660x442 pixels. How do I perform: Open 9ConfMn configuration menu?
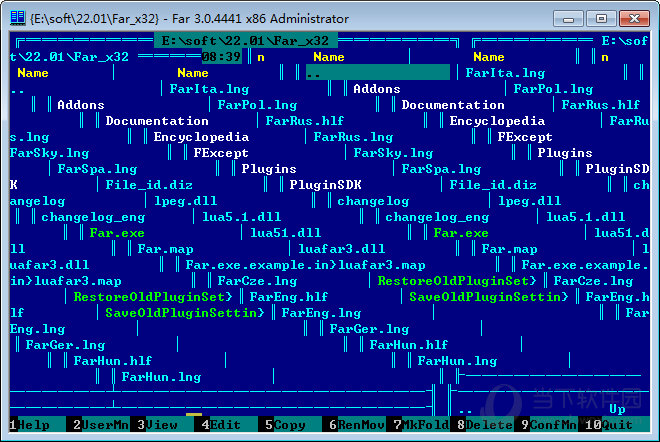coord(549,425)
